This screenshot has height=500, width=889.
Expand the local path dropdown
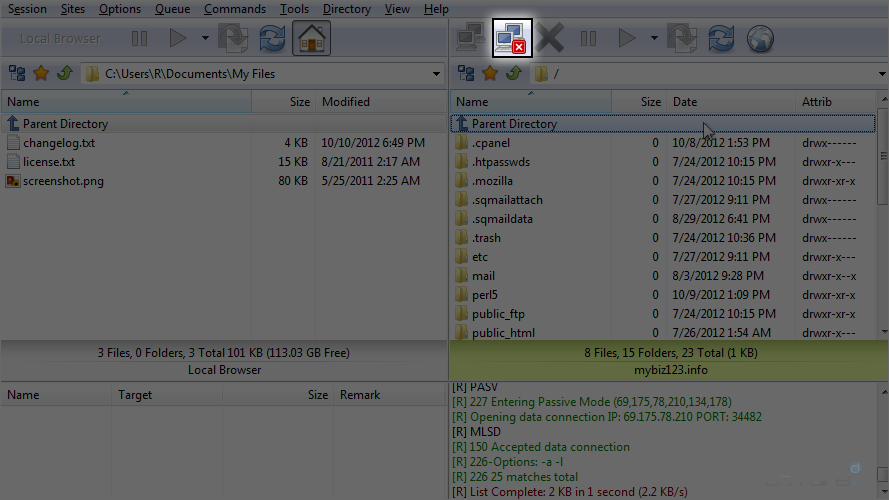tap(436, 74)
